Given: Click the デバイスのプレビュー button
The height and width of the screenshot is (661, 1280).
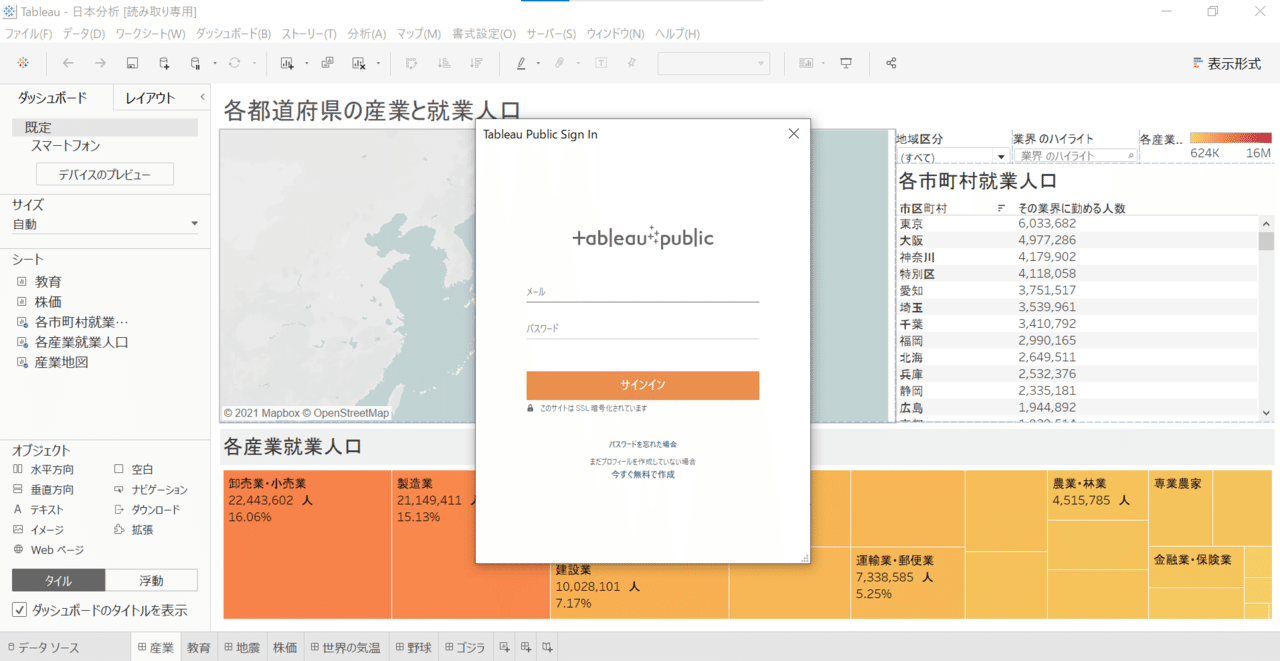Looking at the screenshot, I should pos(105,174).
